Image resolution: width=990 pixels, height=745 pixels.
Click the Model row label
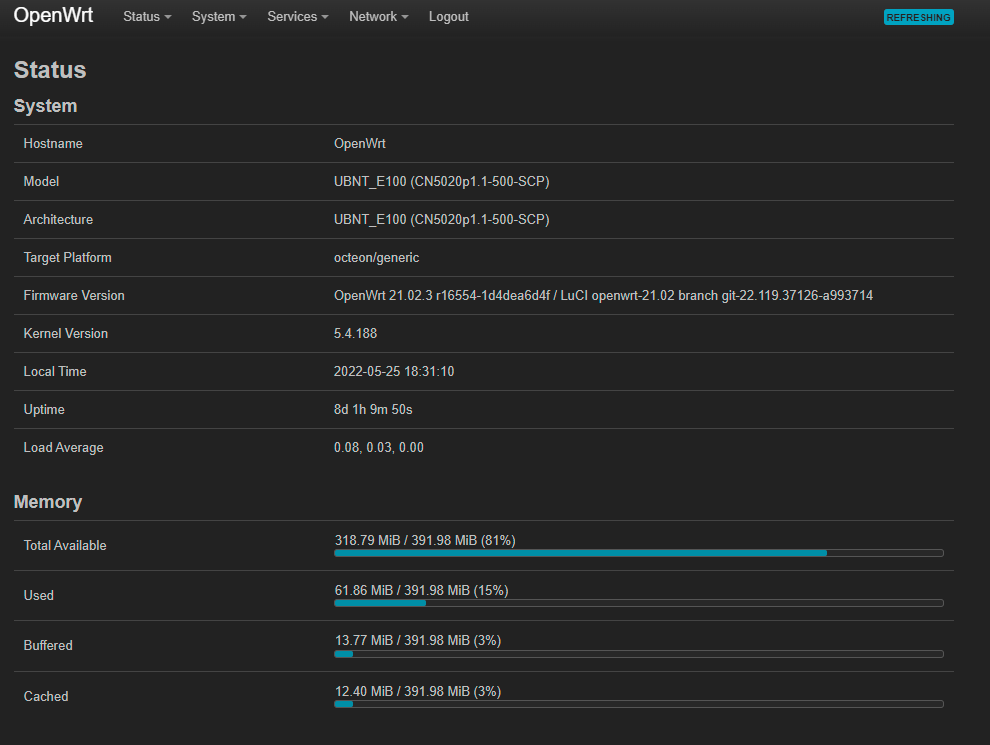(41, 182)
